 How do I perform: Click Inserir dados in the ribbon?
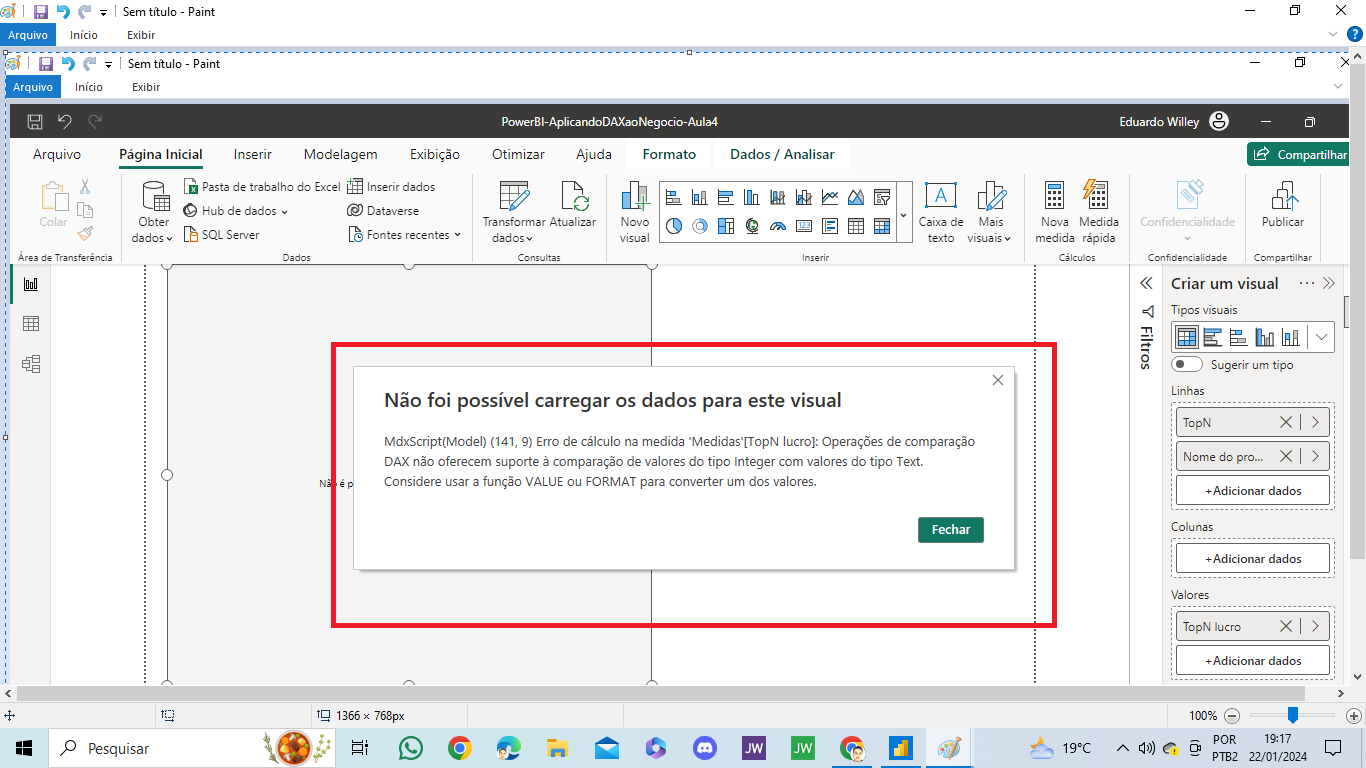click(391, 187)
